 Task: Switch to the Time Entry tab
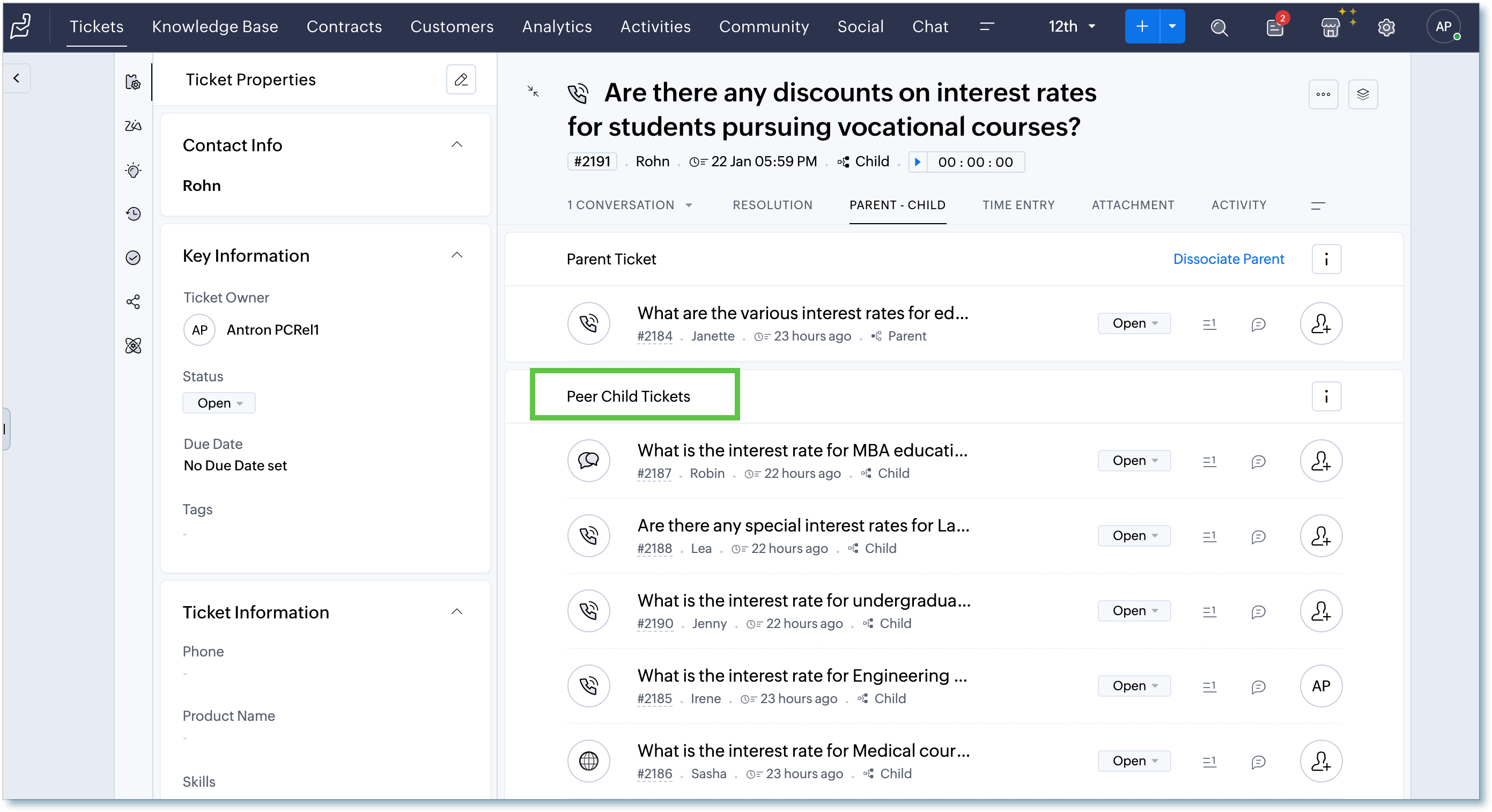coord(1018,205)
